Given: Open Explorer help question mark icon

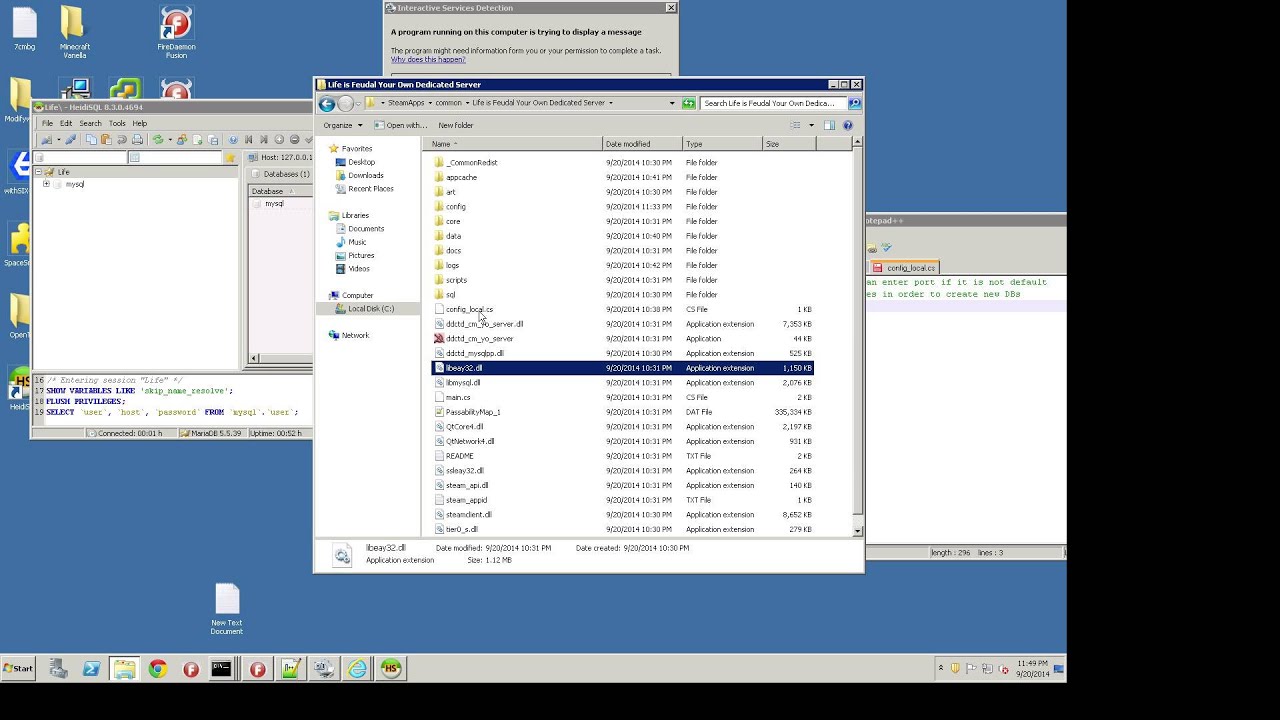Looking at the screenshot, I should click(x=848, y=125).
